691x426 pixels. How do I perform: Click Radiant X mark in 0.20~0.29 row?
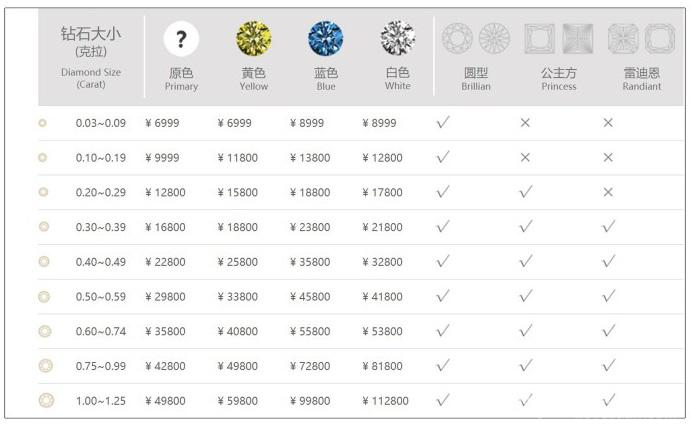point(608,192)
